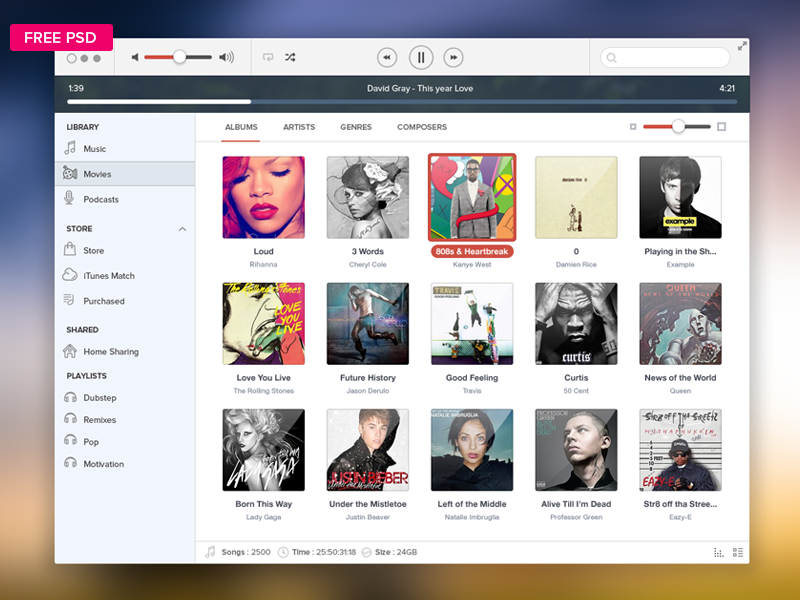This screenshot has width=800, height=600.
Task: Pause the current song
Action: point(421,57)
